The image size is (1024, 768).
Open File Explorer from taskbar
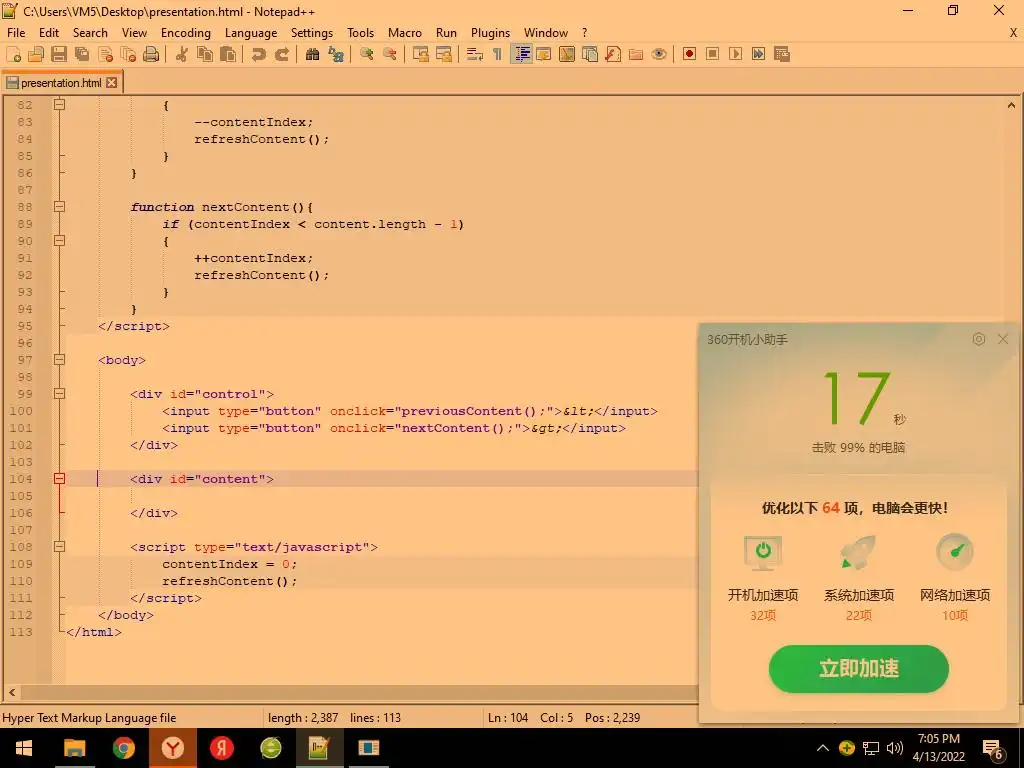point(74,748)
